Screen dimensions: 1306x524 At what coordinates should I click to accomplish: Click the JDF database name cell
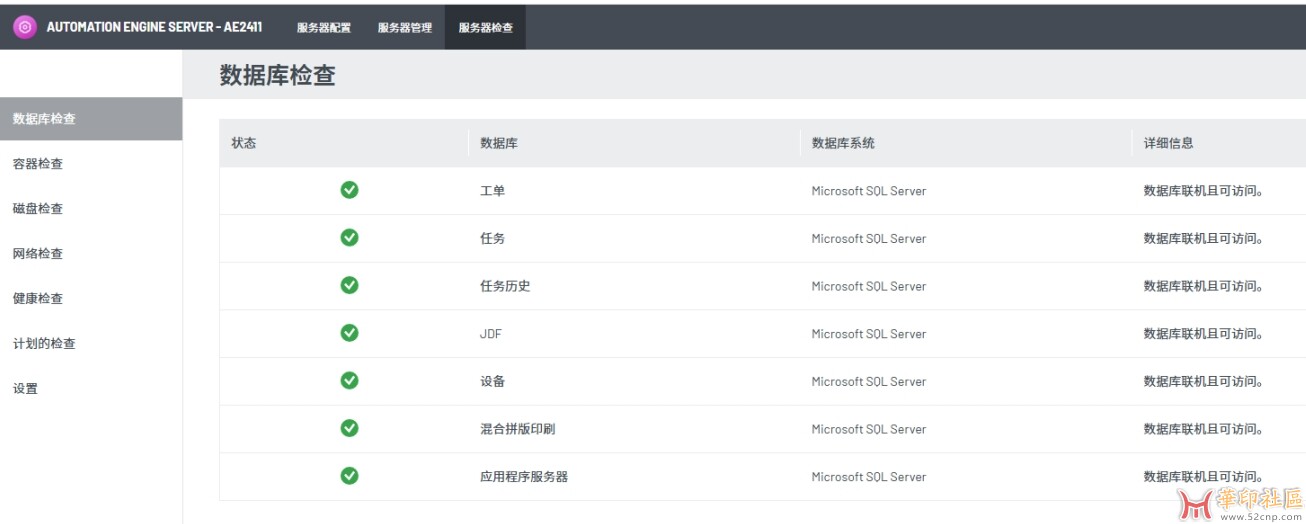coord(491,334)
